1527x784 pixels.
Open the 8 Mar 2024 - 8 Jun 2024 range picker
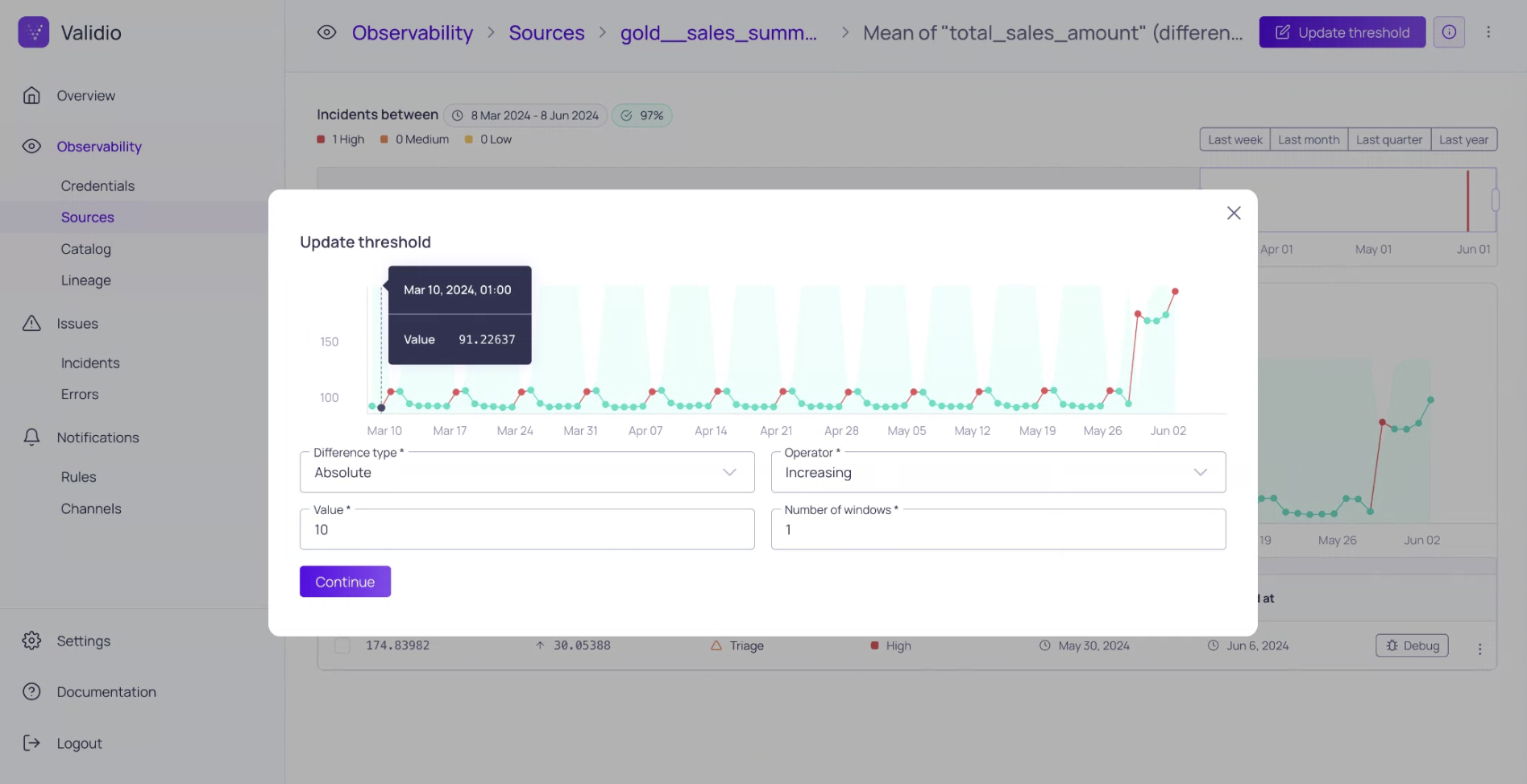[x=525, y=116]
